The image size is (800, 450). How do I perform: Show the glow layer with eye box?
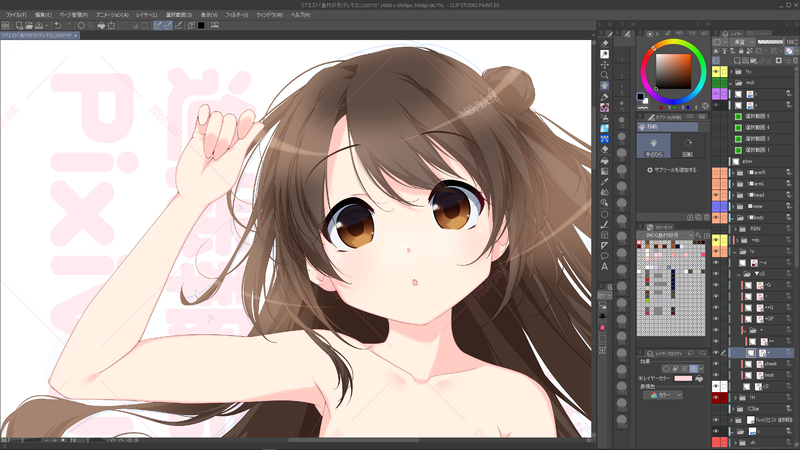coord(716,161)
